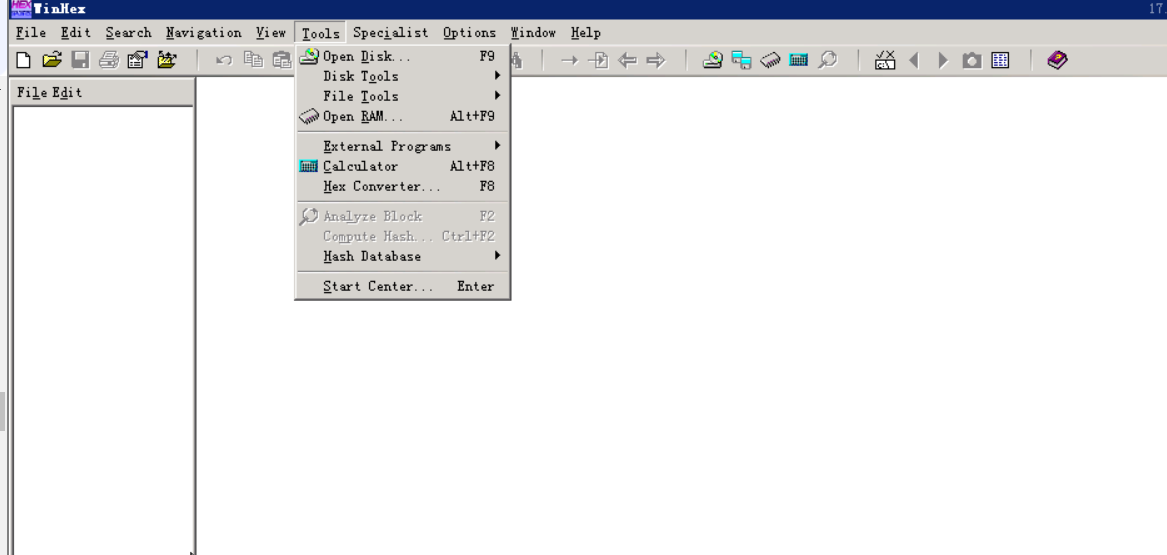This screenshot has height=555, width=1167.
Task: Open the main Edit menu
Action: click(x=76, y=33)
